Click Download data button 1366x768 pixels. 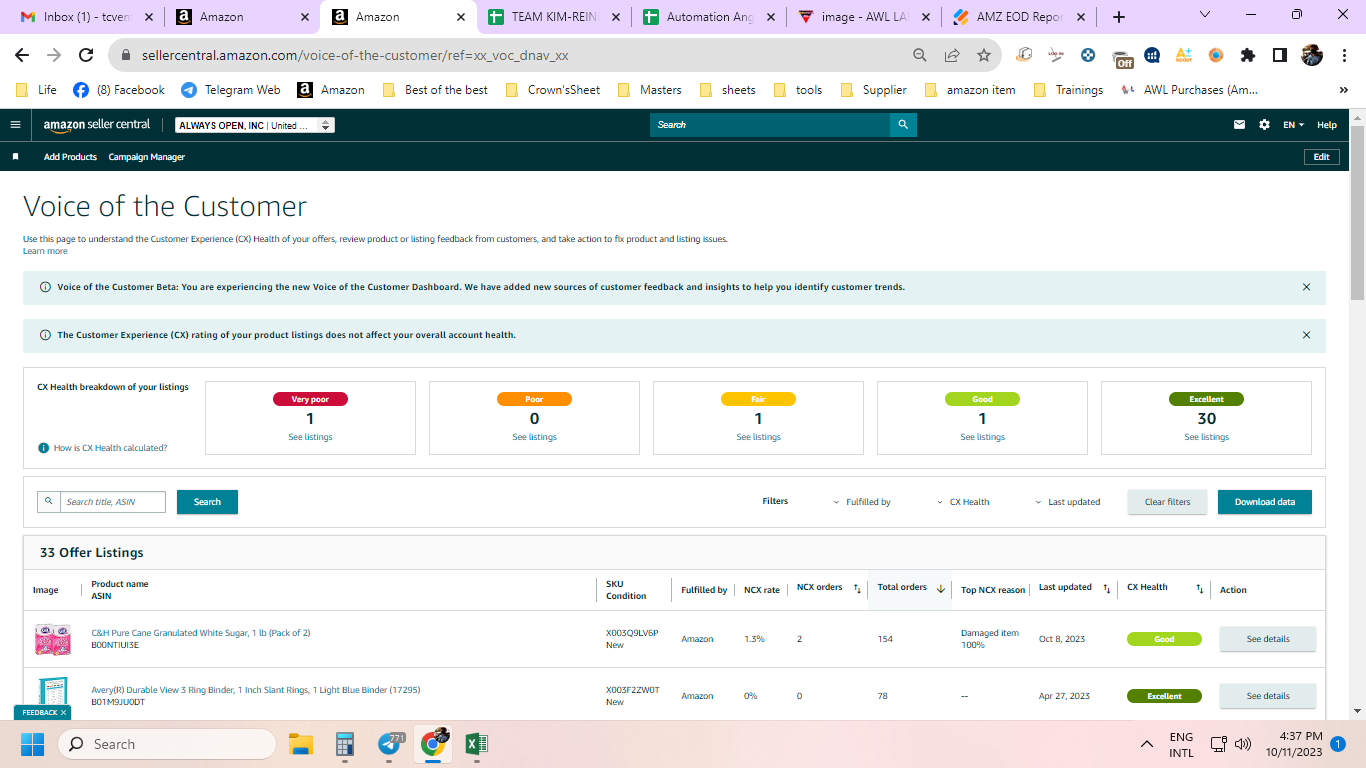[x=1264, y=502]
